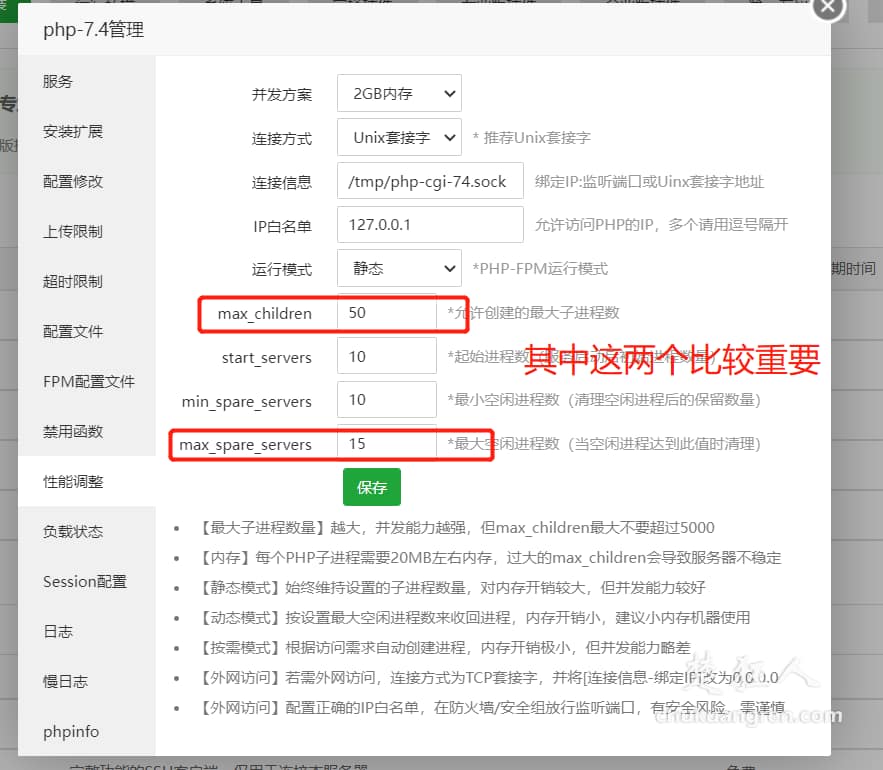View the 配置文件 section
This screenshot has height=770, width=883.
[71, 331]
